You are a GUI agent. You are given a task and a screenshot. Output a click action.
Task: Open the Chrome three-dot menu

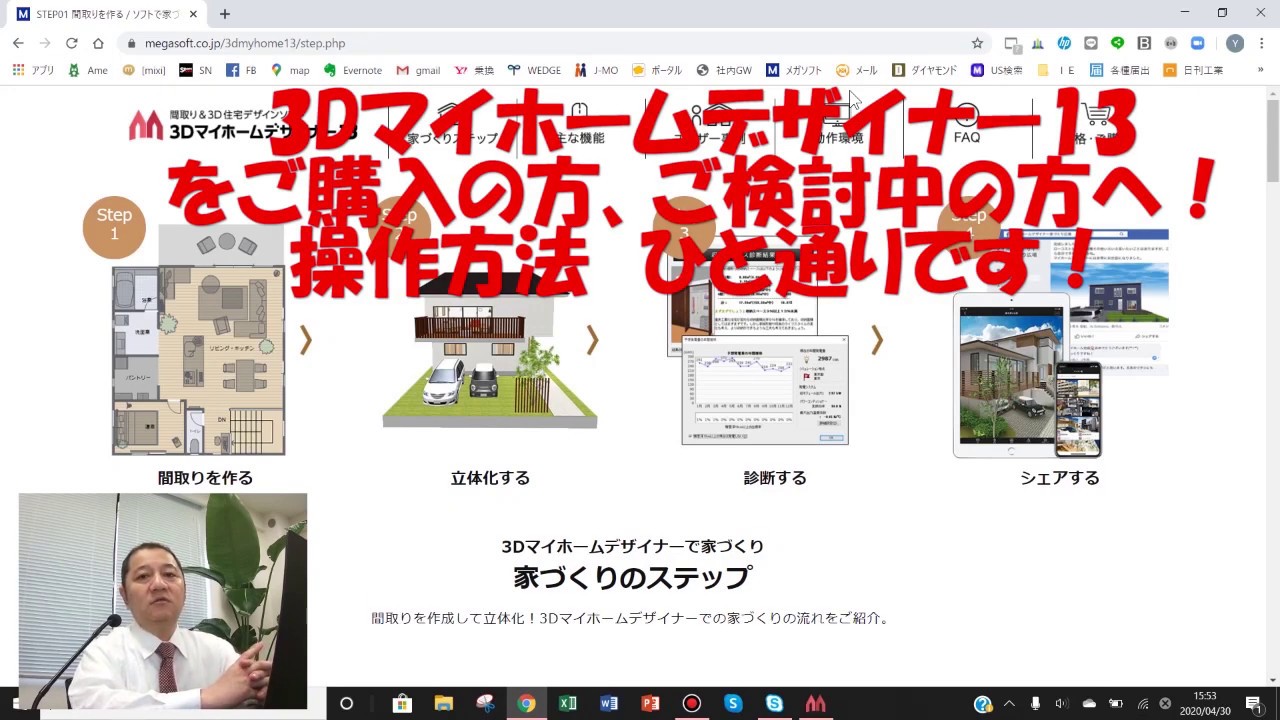coord(1261,43)
